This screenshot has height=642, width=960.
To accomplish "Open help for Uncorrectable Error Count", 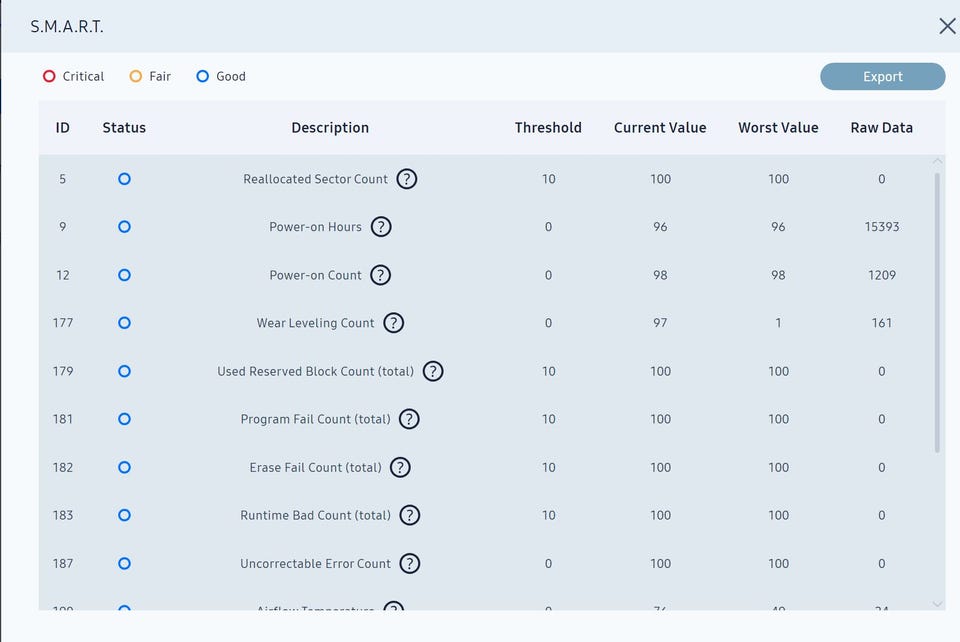I will tap(409, 563).
